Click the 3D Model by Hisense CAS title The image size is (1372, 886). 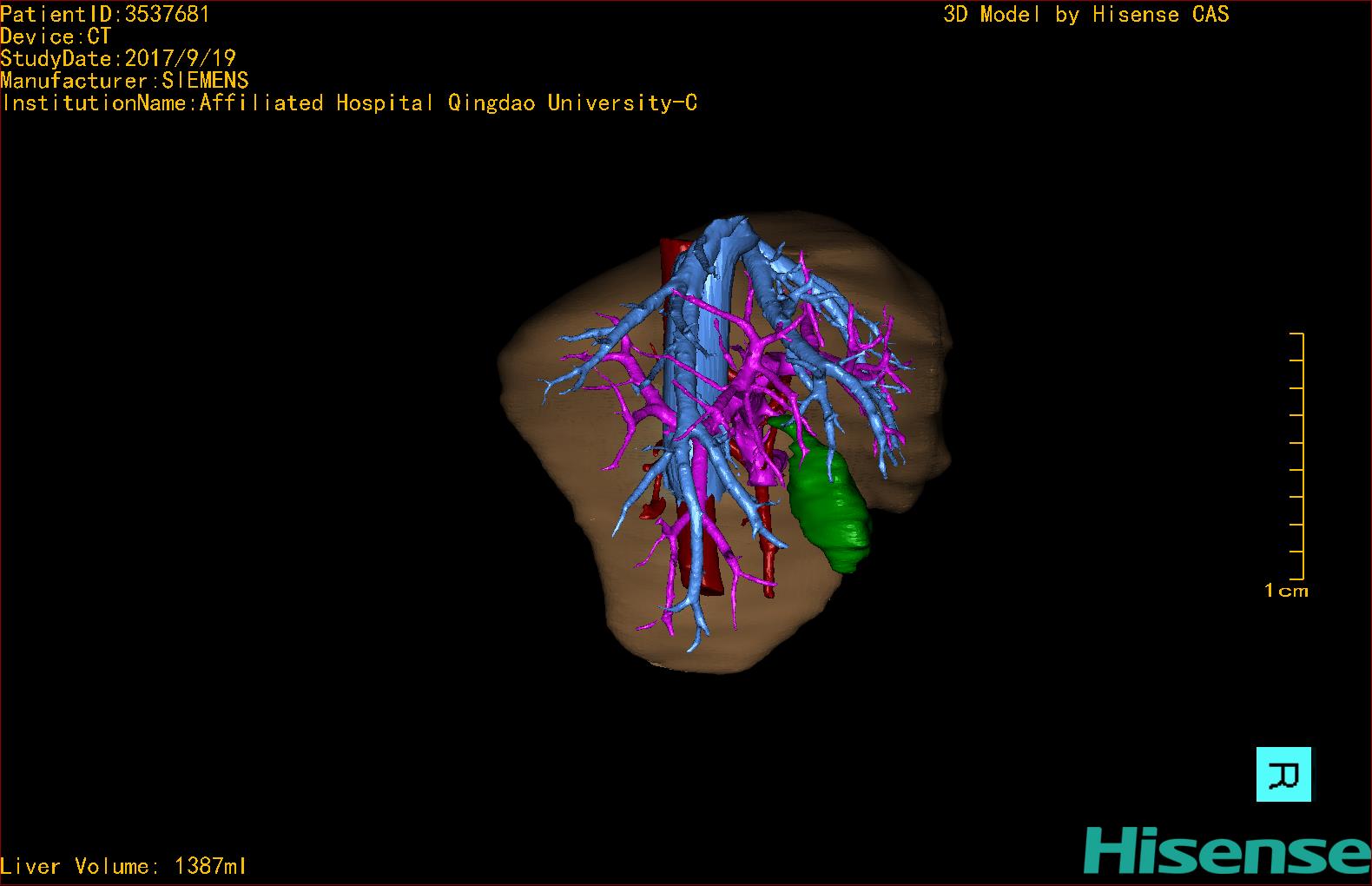tap(1085, 14)
